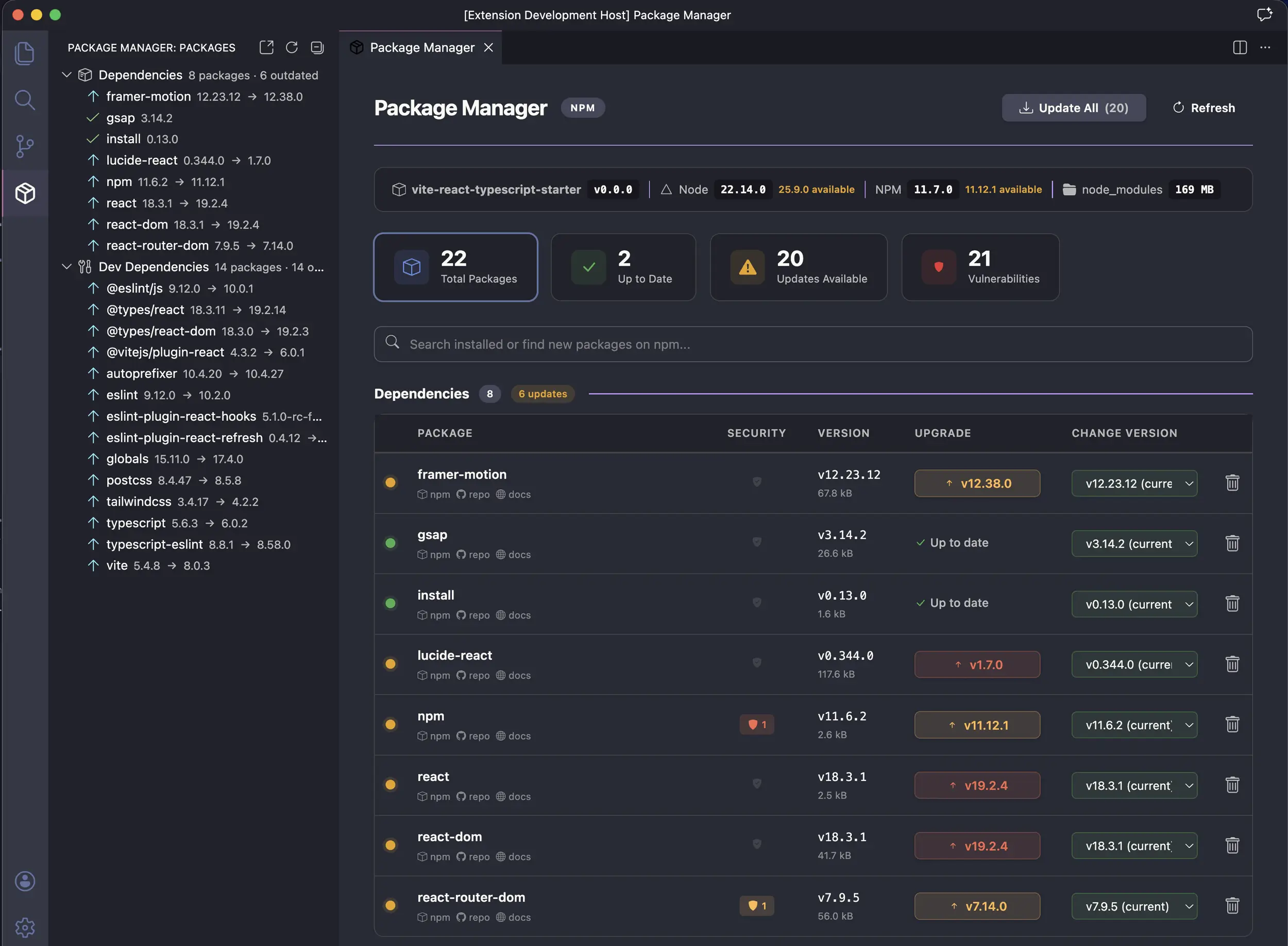This screenshot has height=946, width=1288.
Task: Open gsap change version dropdown
Action: (x=1134, y=543)
